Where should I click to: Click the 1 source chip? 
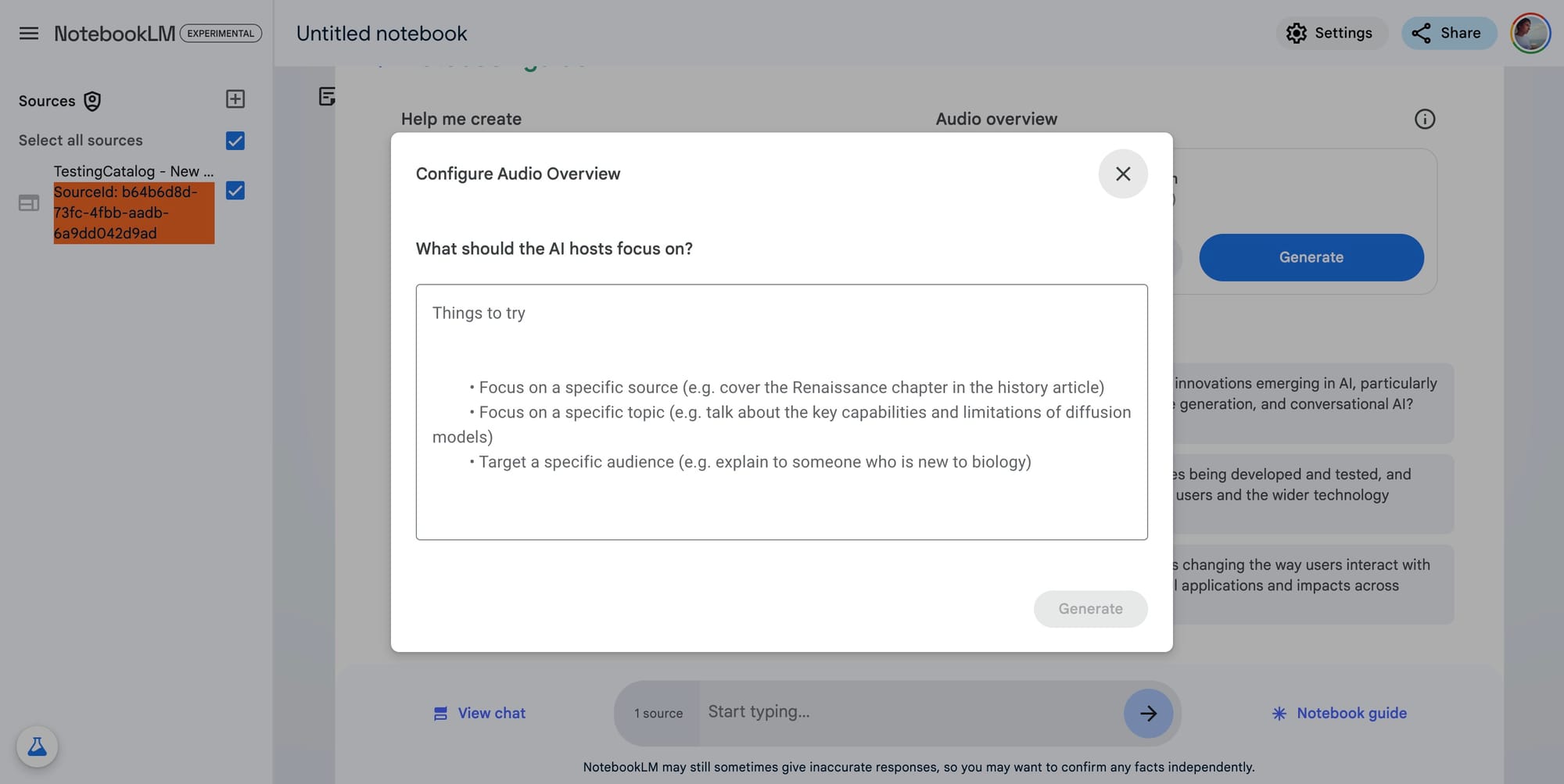pos(658,713)
